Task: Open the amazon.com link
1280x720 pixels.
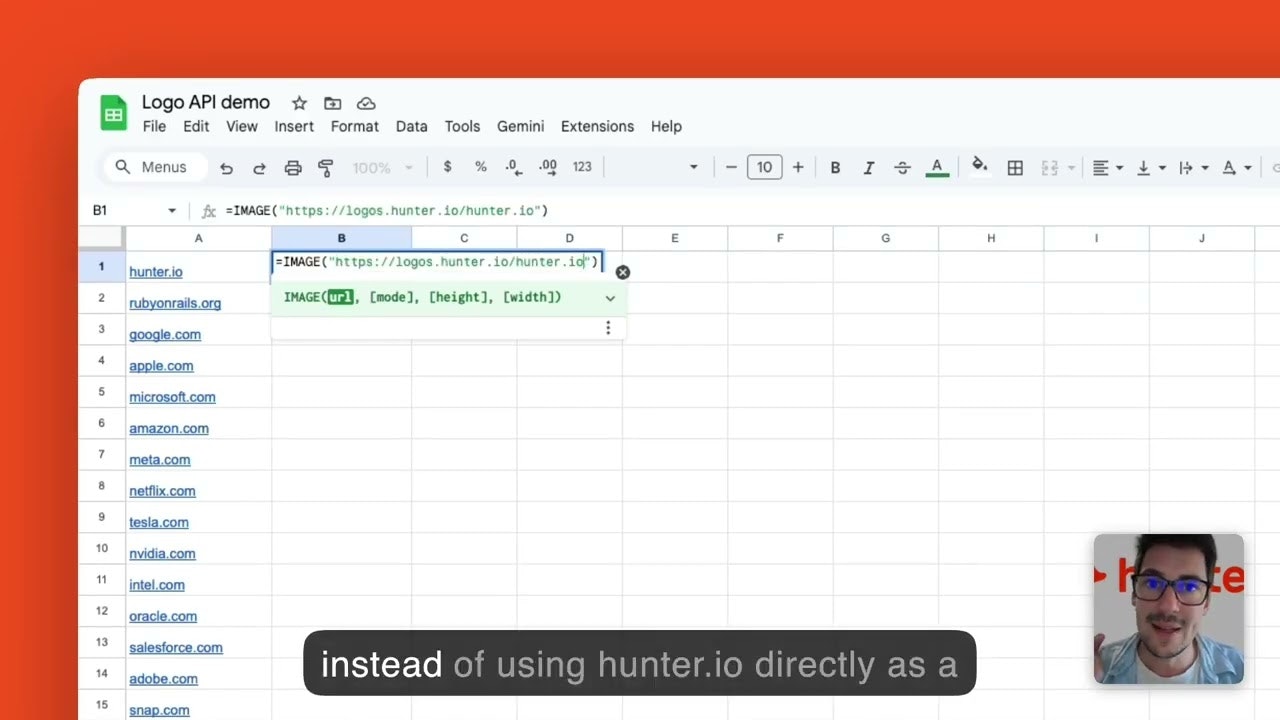Action: [169, 428]
